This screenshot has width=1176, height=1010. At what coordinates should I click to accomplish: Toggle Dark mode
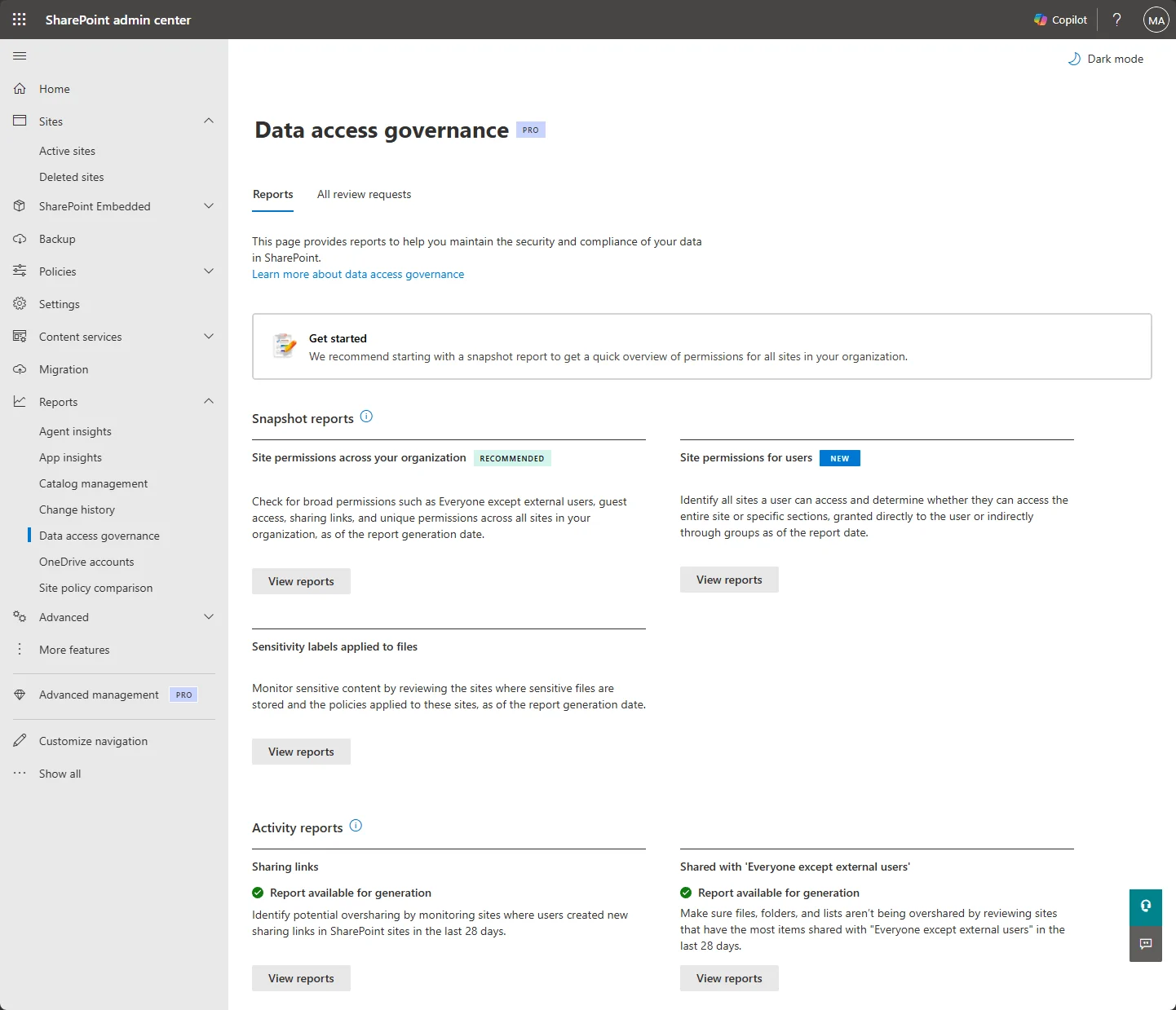point(1106,59)
